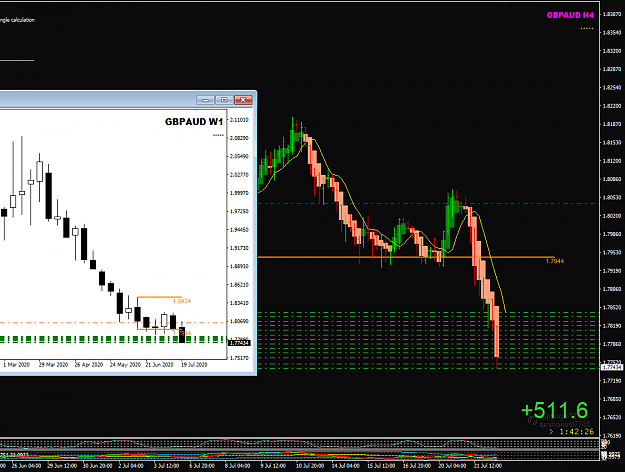This screenshot has height=472, width=625.
Task: Click the 21 Jun 2020 date on W1 axis
Action: click(159, 364)
